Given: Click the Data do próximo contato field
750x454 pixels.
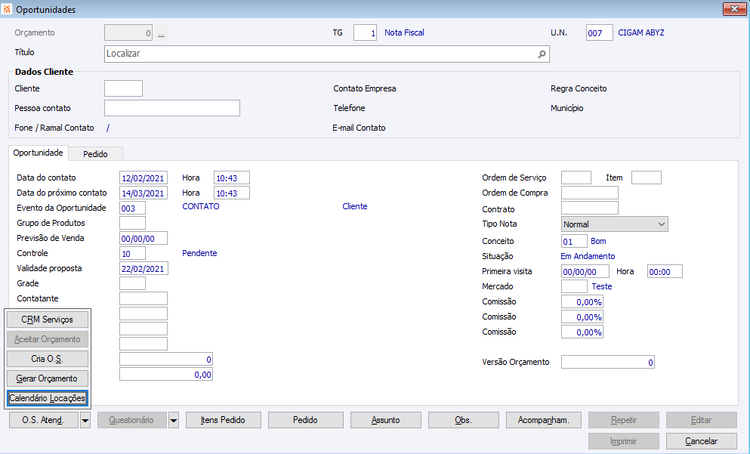Looking at the screenshot, I should point(143,193).
